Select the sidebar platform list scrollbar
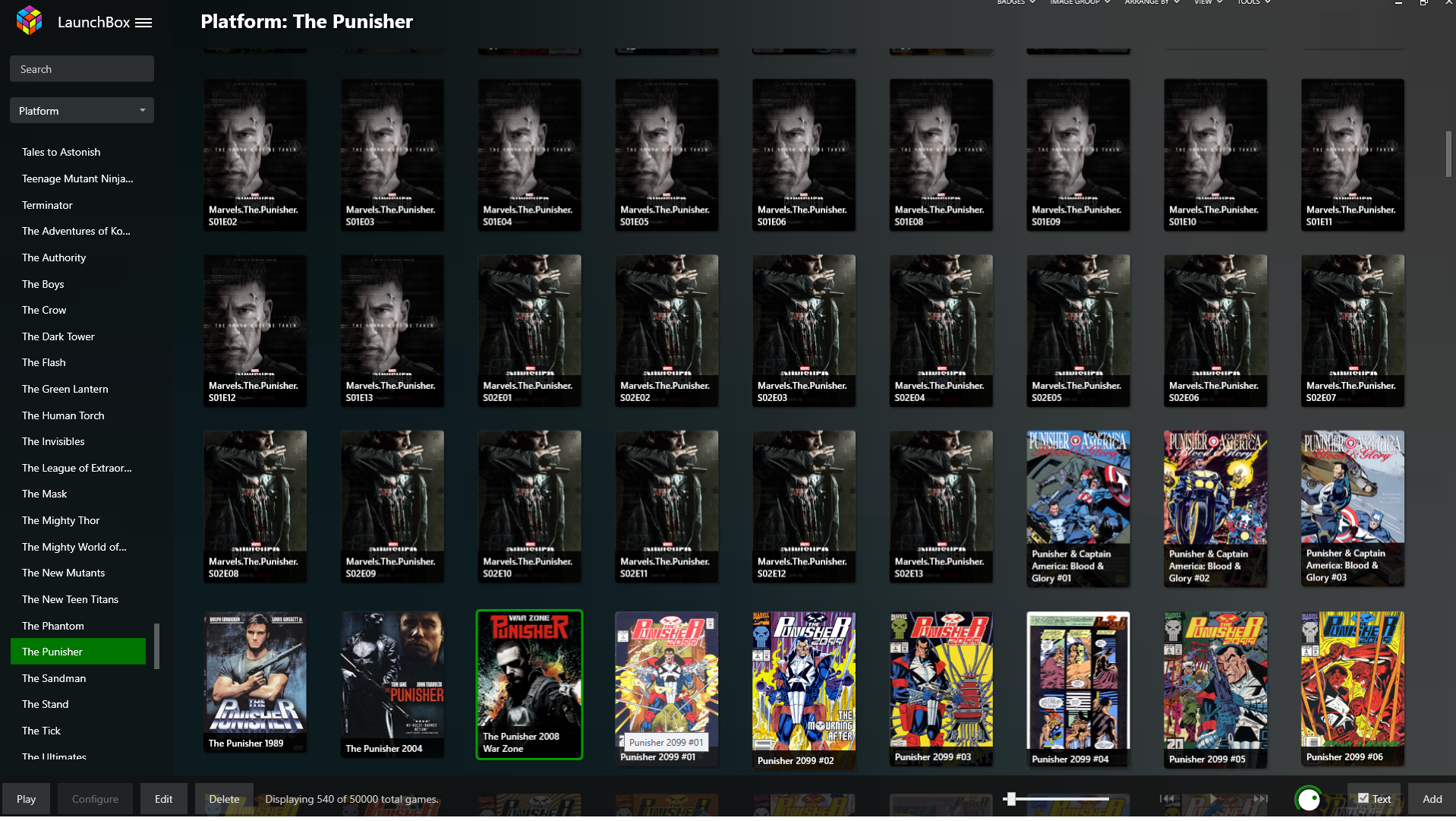 (x=157, y=646)
